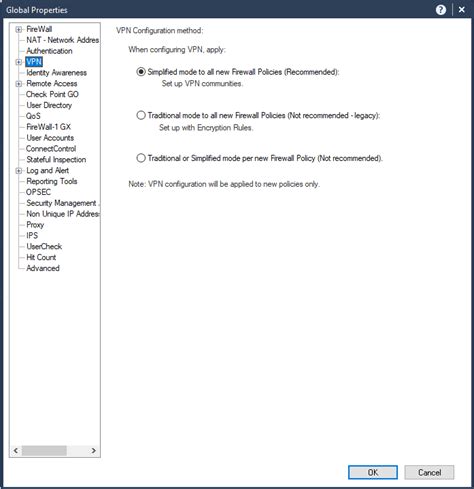Expand the Log and Alert node
474x489 pixels.
click(x=19, y=171)
